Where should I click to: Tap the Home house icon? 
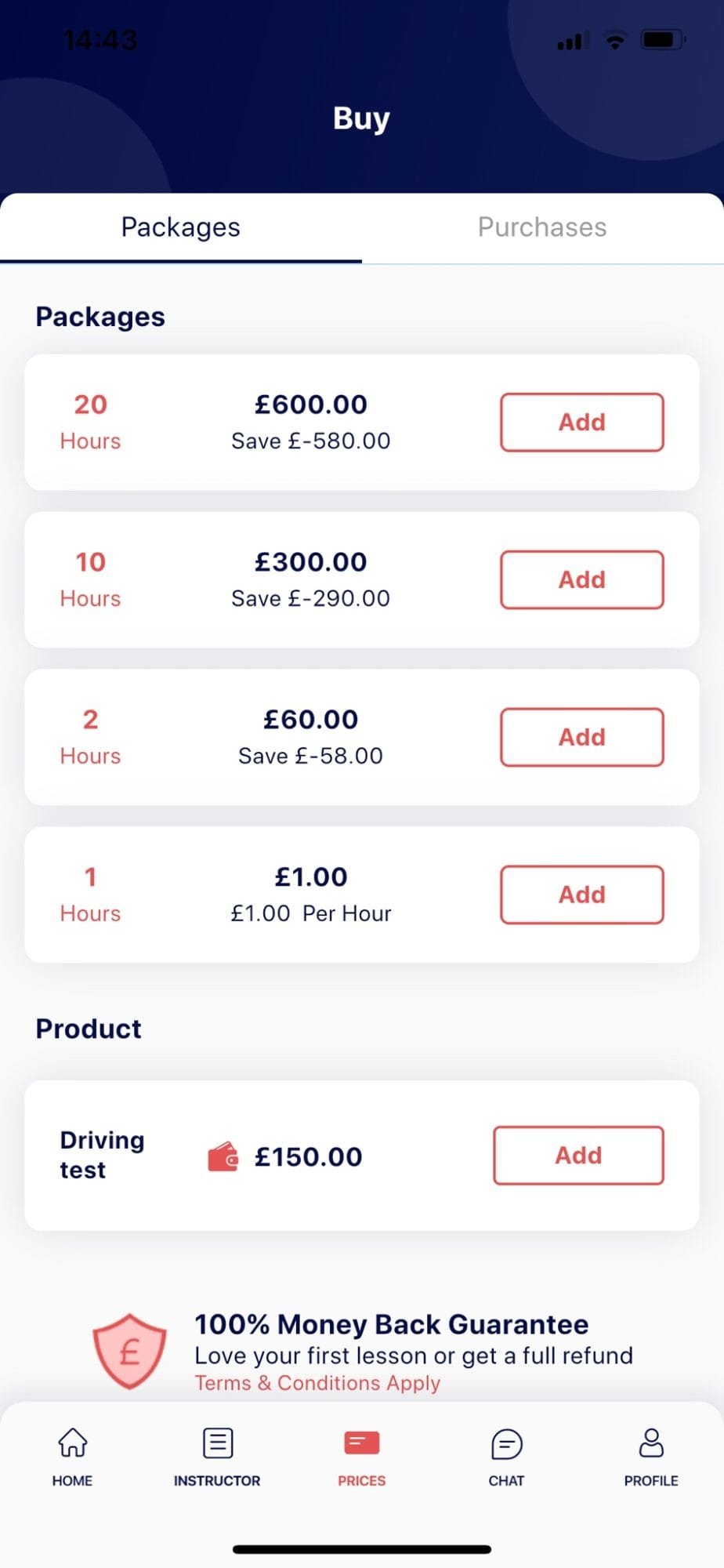click(72, 1443)
